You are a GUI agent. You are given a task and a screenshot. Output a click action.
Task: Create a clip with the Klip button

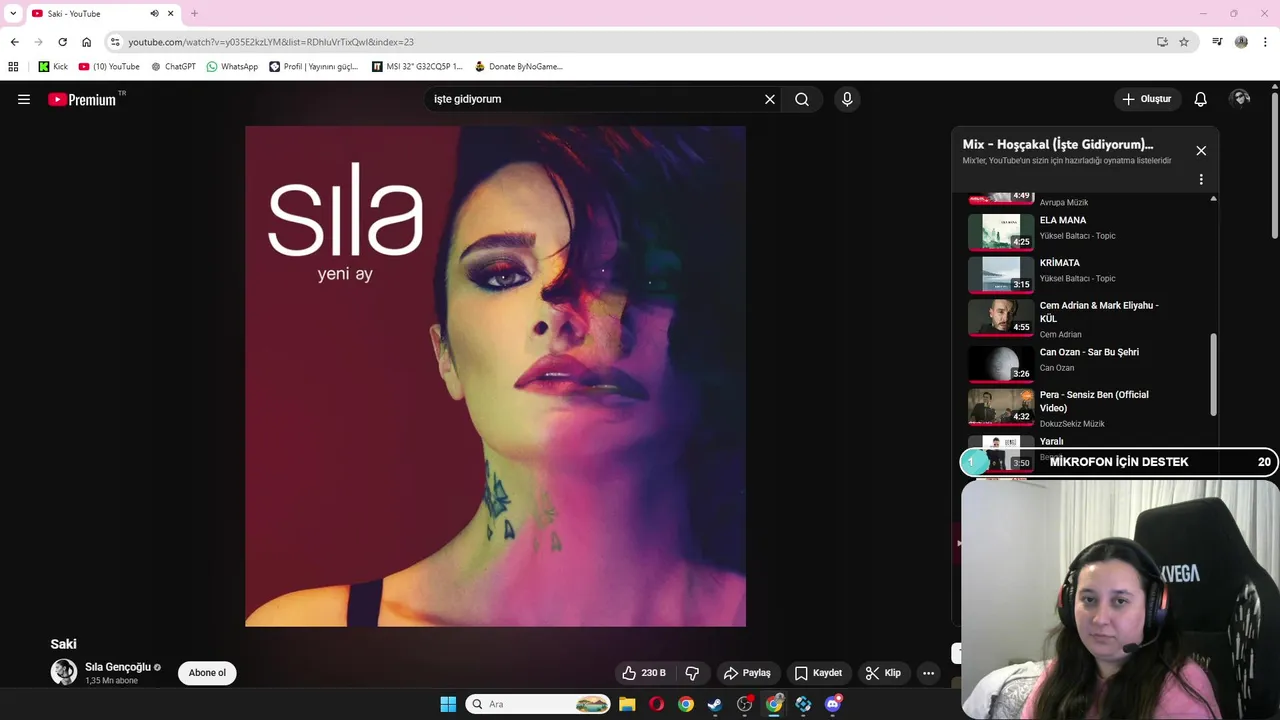coord(883,673)
